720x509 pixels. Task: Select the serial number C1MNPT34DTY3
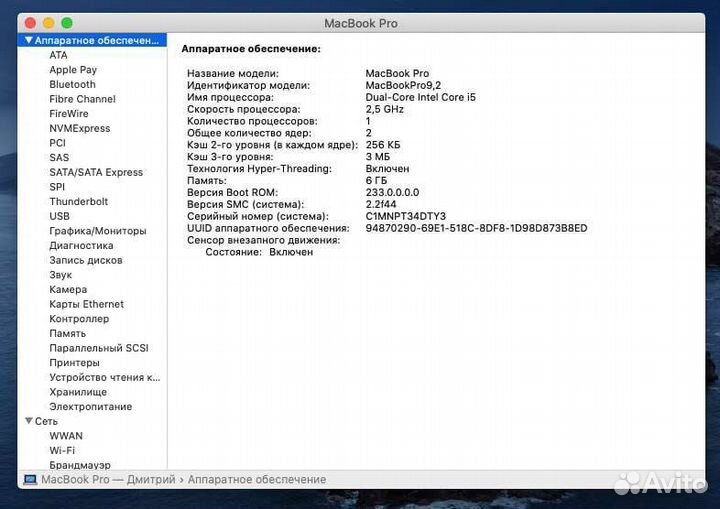(406, 217)
